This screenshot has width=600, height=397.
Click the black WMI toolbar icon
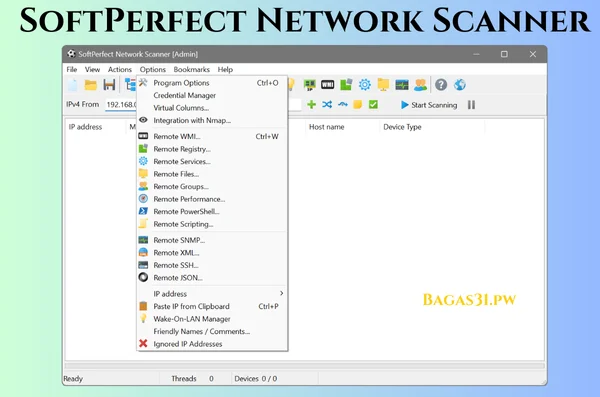[x=328, y=85]
